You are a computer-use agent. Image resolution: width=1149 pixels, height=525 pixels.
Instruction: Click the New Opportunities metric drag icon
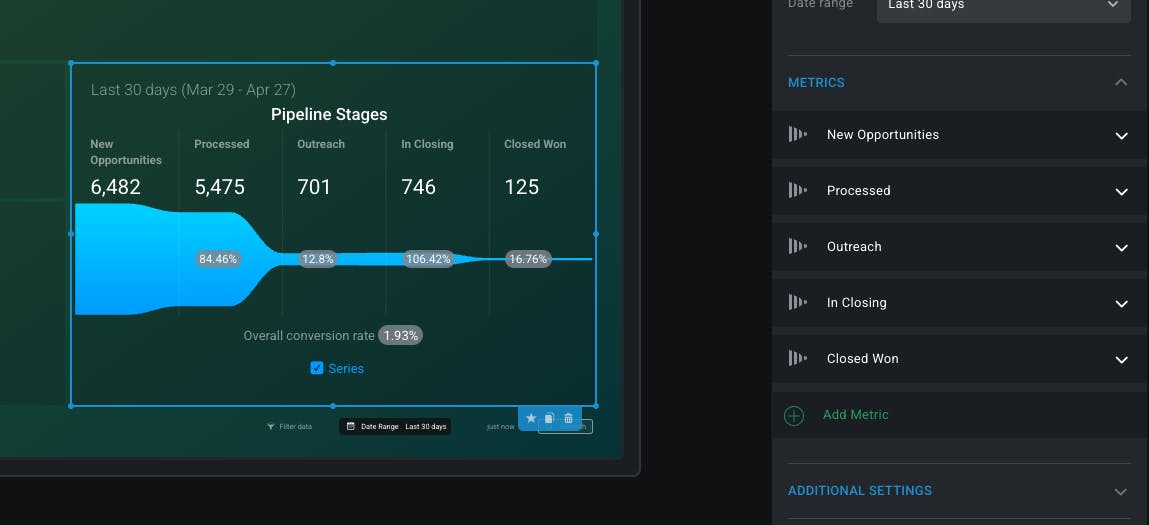pyautogui.click(x=797, y=134)
